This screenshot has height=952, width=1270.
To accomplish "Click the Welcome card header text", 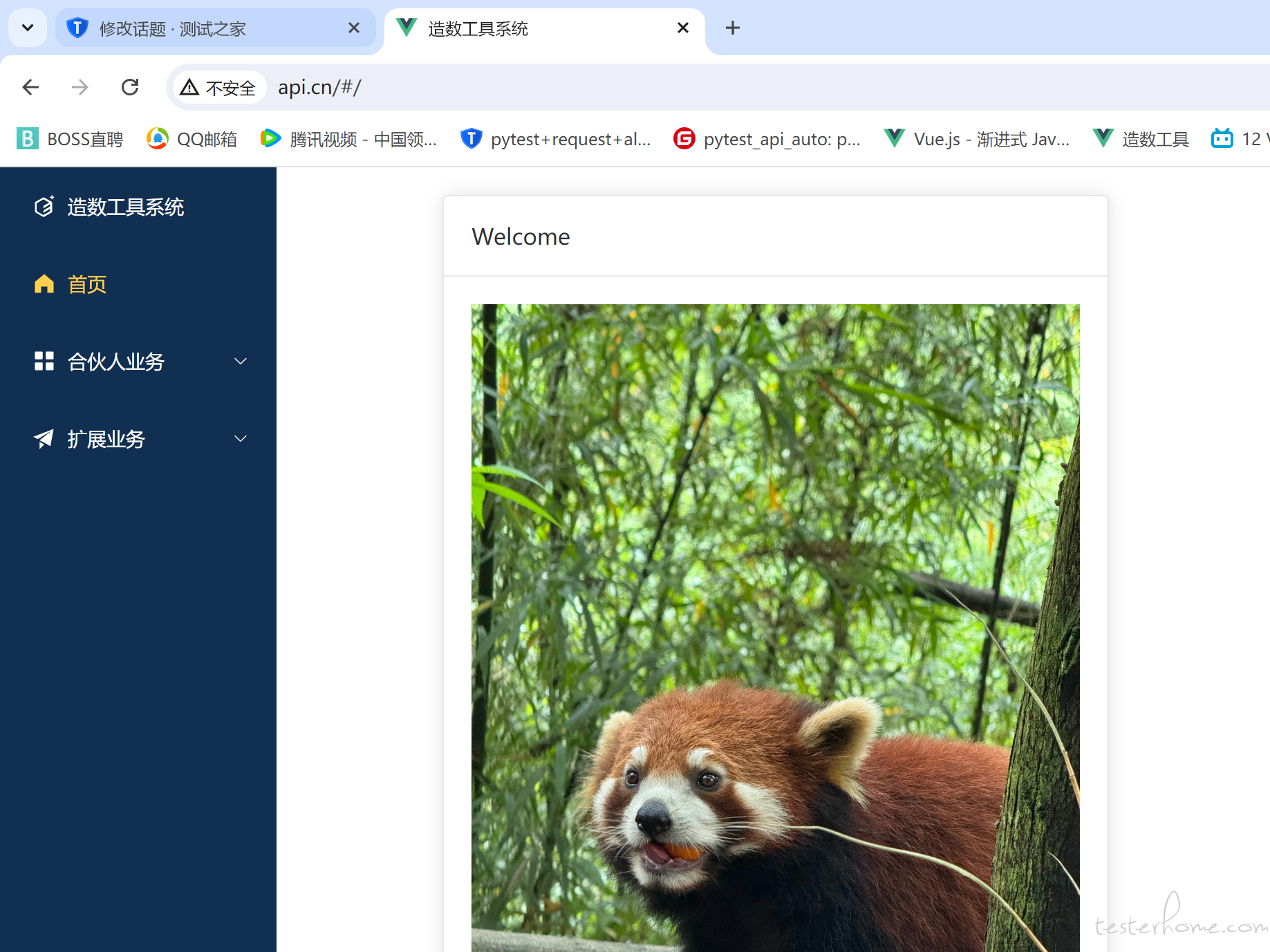I will click(x=521, y=236).
